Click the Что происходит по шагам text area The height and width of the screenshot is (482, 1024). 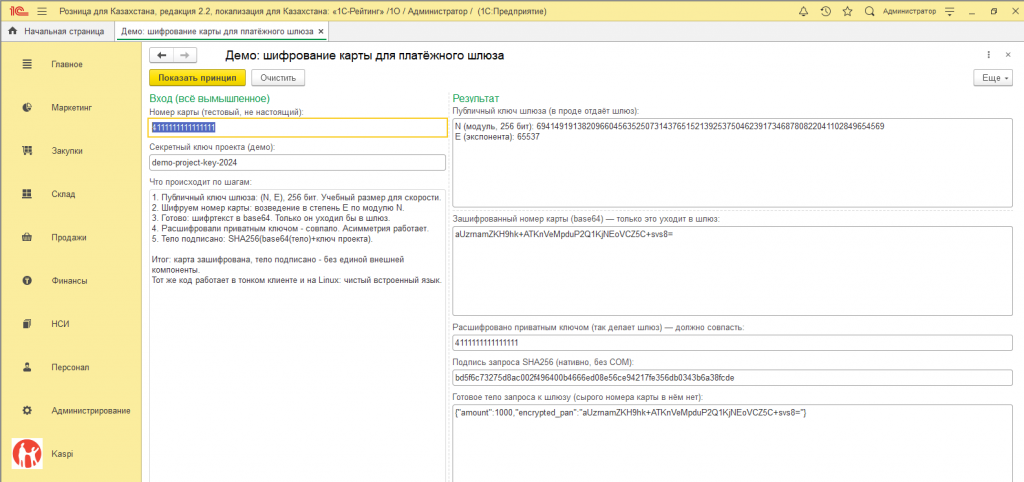tap(298, 336)
